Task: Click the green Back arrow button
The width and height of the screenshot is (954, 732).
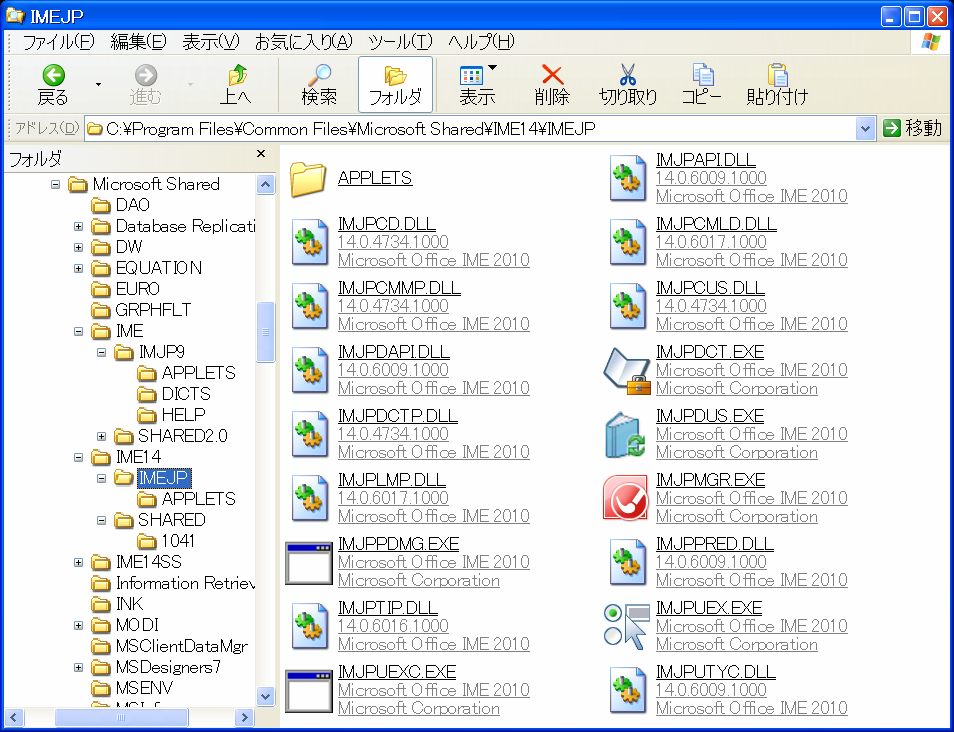Action: [x=54, y=85]
